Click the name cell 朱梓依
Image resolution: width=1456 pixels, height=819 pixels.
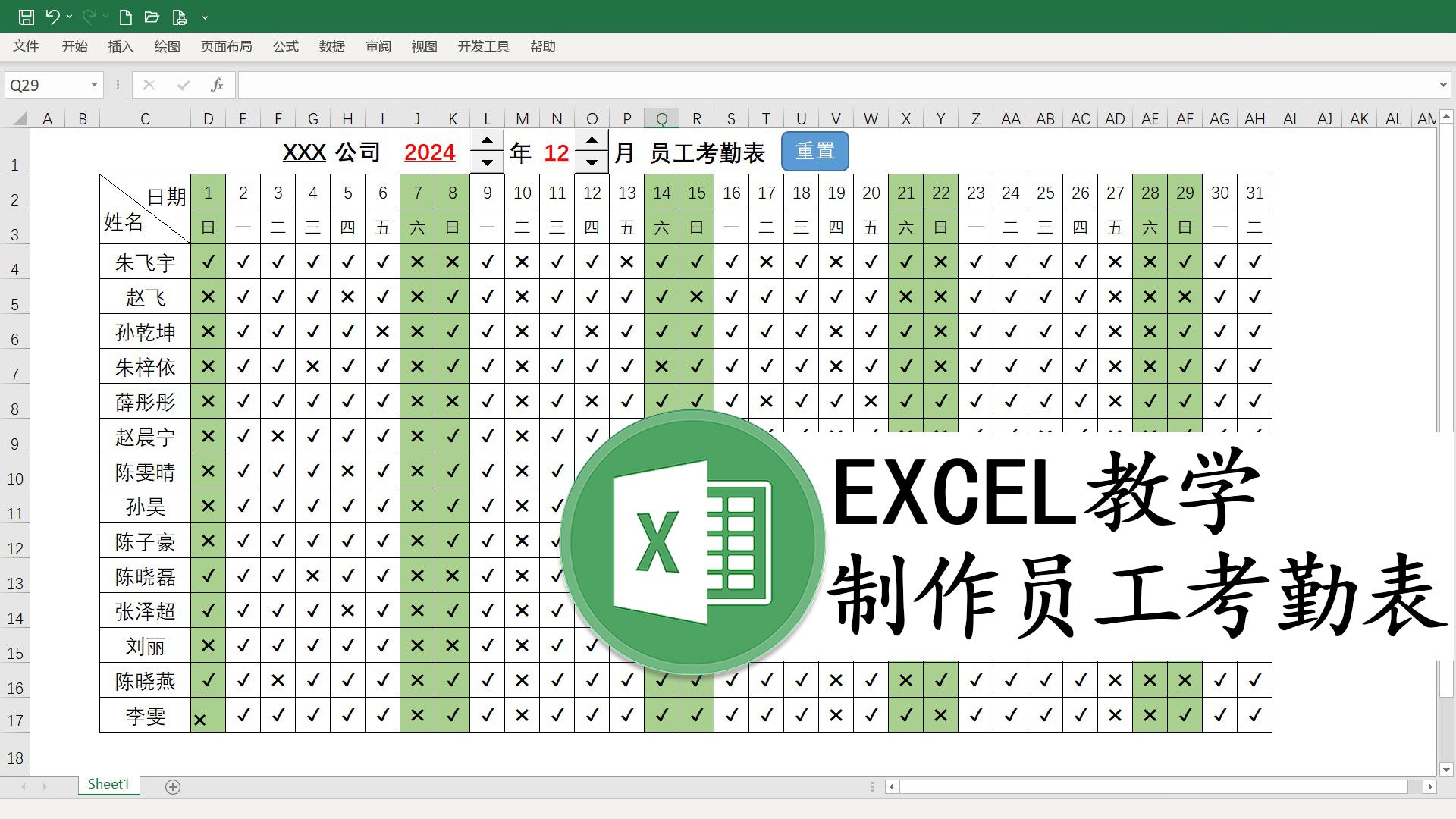click(145, 367)
